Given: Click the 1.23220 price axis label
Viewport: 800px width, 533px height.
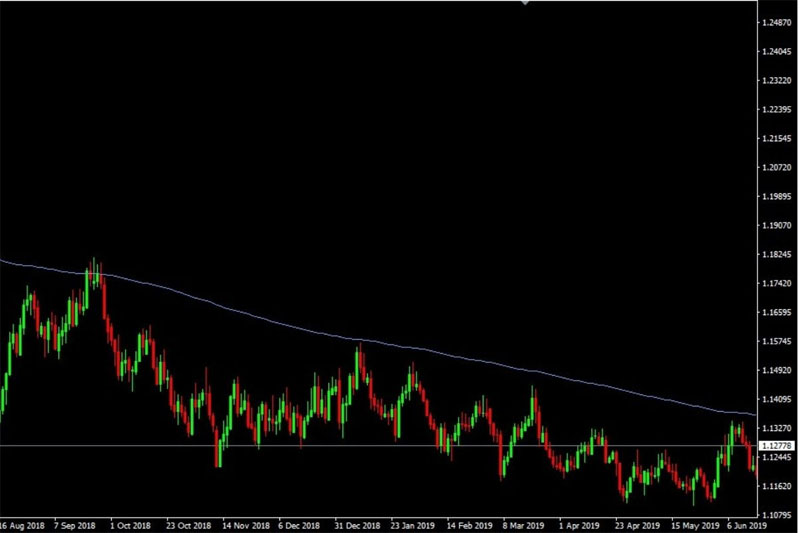Looking at the screenshot, I should pyautogui.click(x=777, y=81).
